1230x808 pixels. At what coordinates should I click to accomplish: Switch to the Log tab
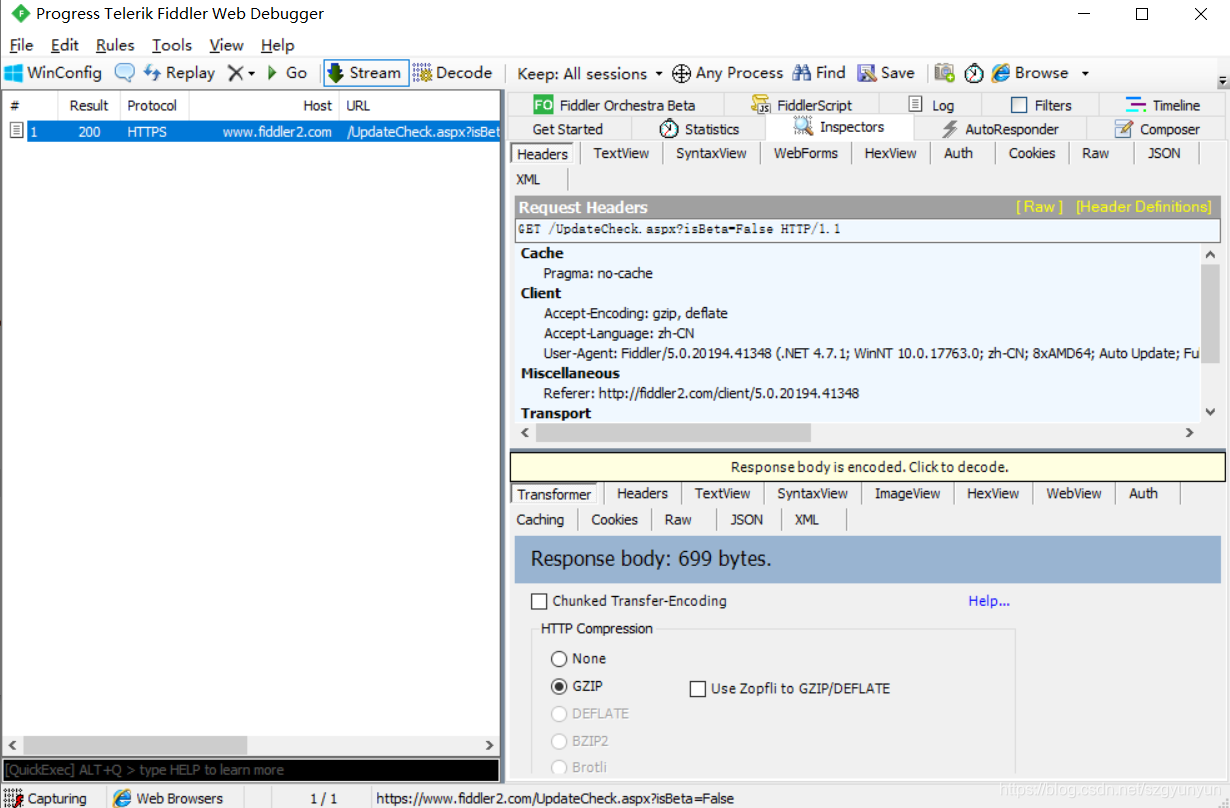(931, 105)
